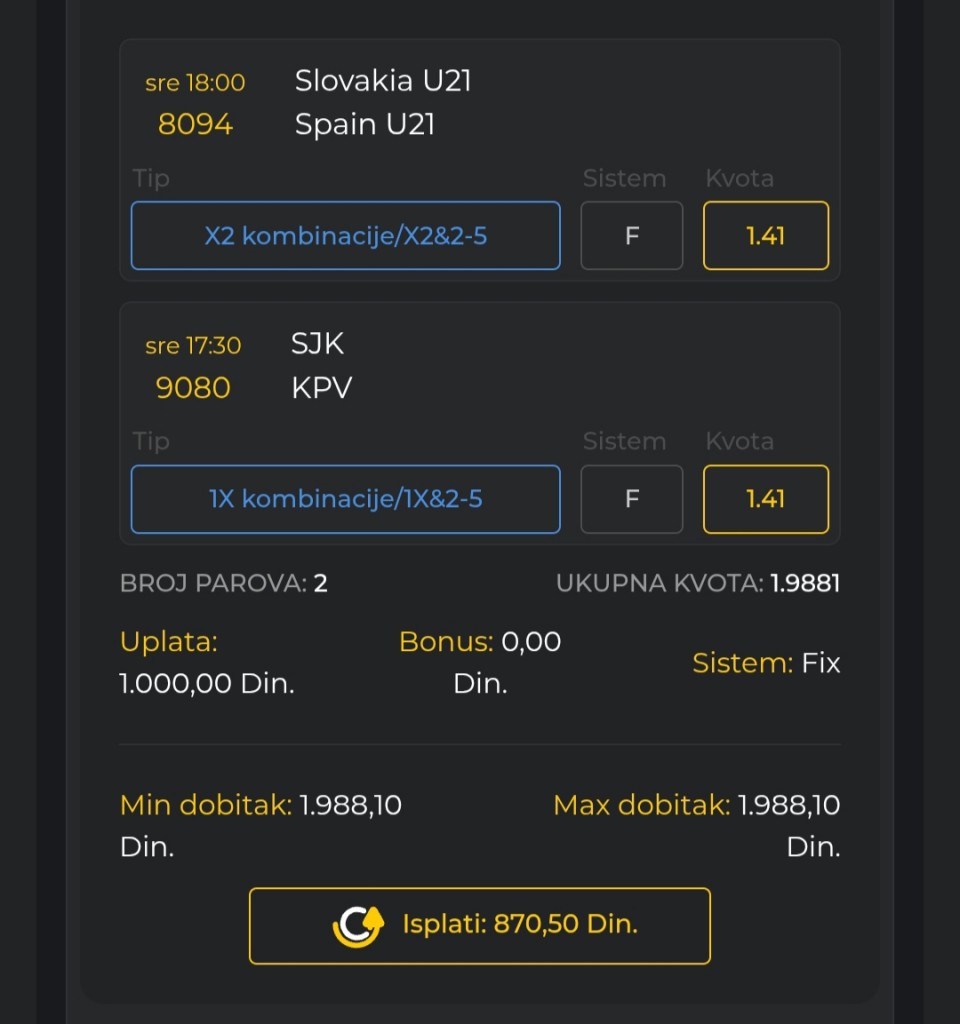This screenshot has height=1024, width=960.
Task: Tap the 1.41 odds for Slovakia U21 match
Action: pos(765,235)
